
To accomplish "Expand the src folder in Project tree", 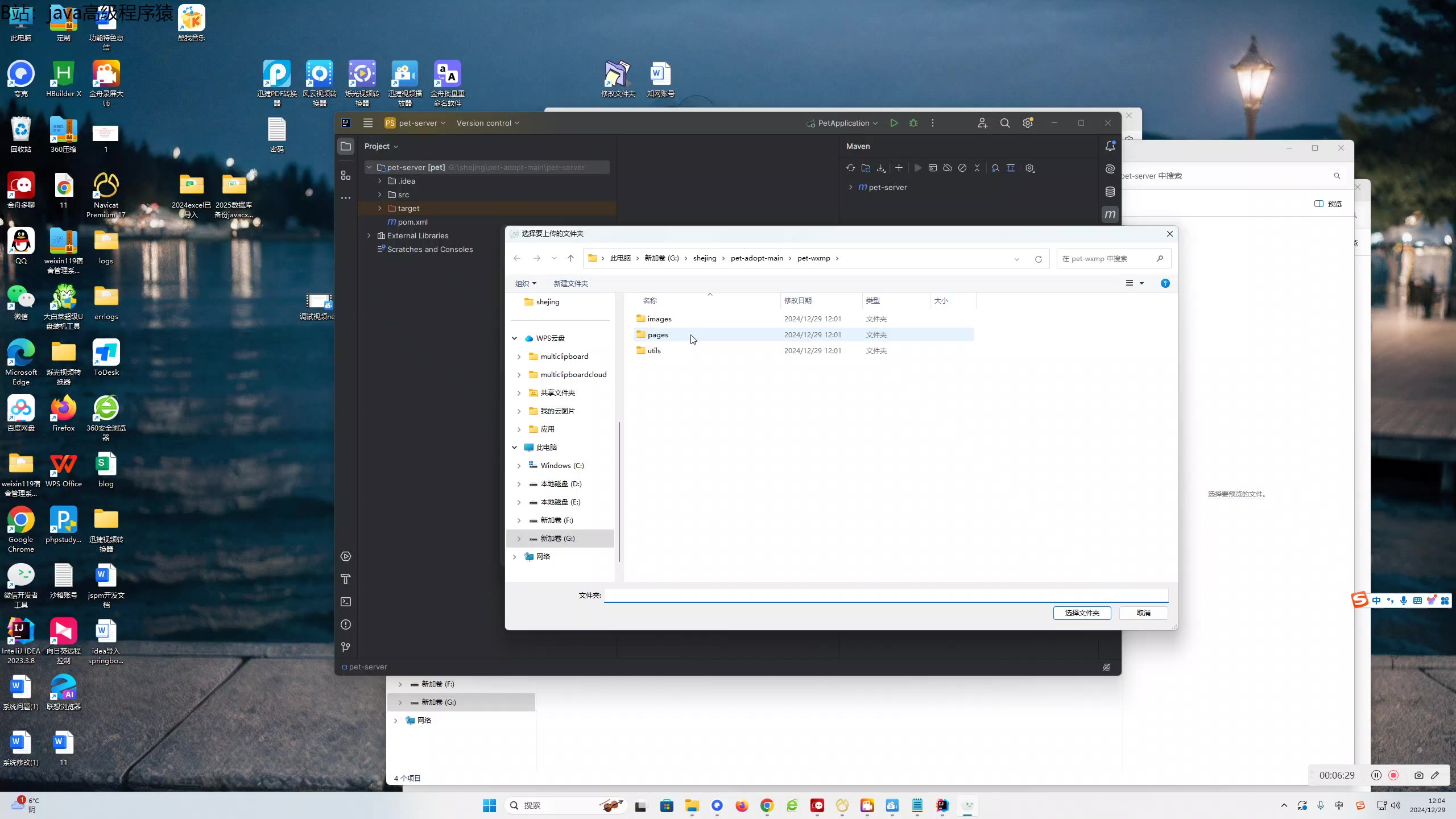I will (x=380, y=195).
